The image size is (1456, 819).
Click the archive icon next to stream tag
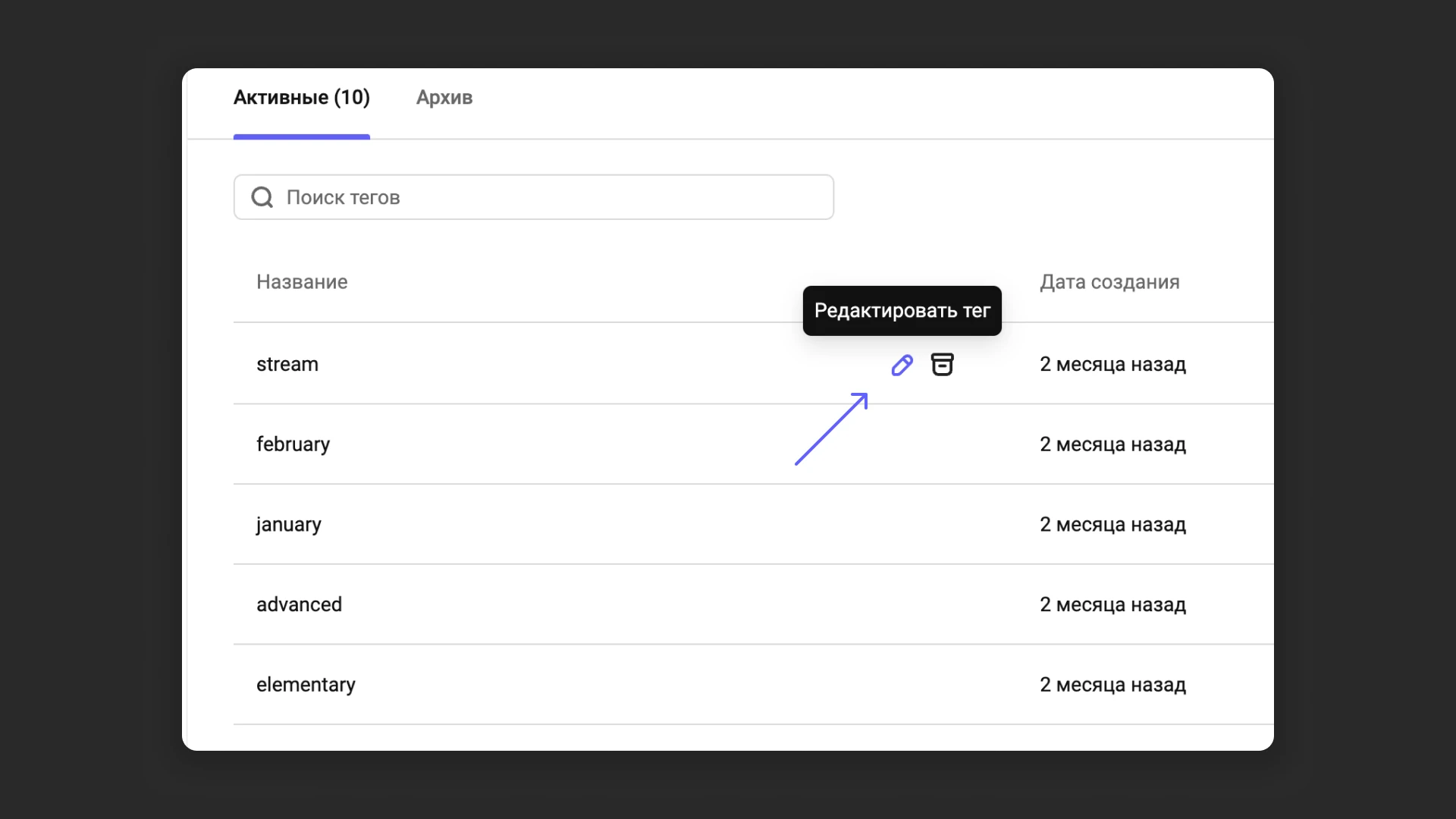pos(943,365)
